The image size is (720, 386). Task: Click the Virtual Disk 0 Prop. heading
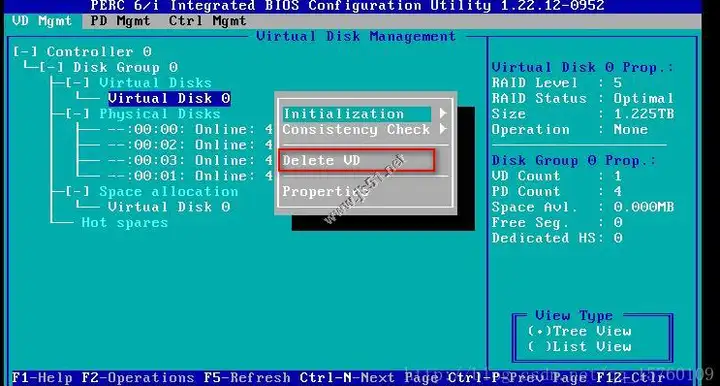582,67
